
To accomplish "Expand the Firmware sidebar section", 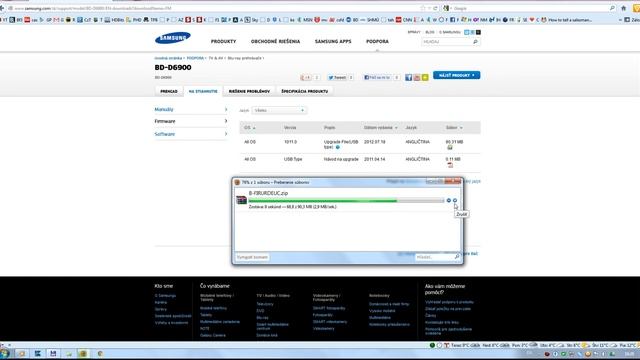I will tap(191, 121).
